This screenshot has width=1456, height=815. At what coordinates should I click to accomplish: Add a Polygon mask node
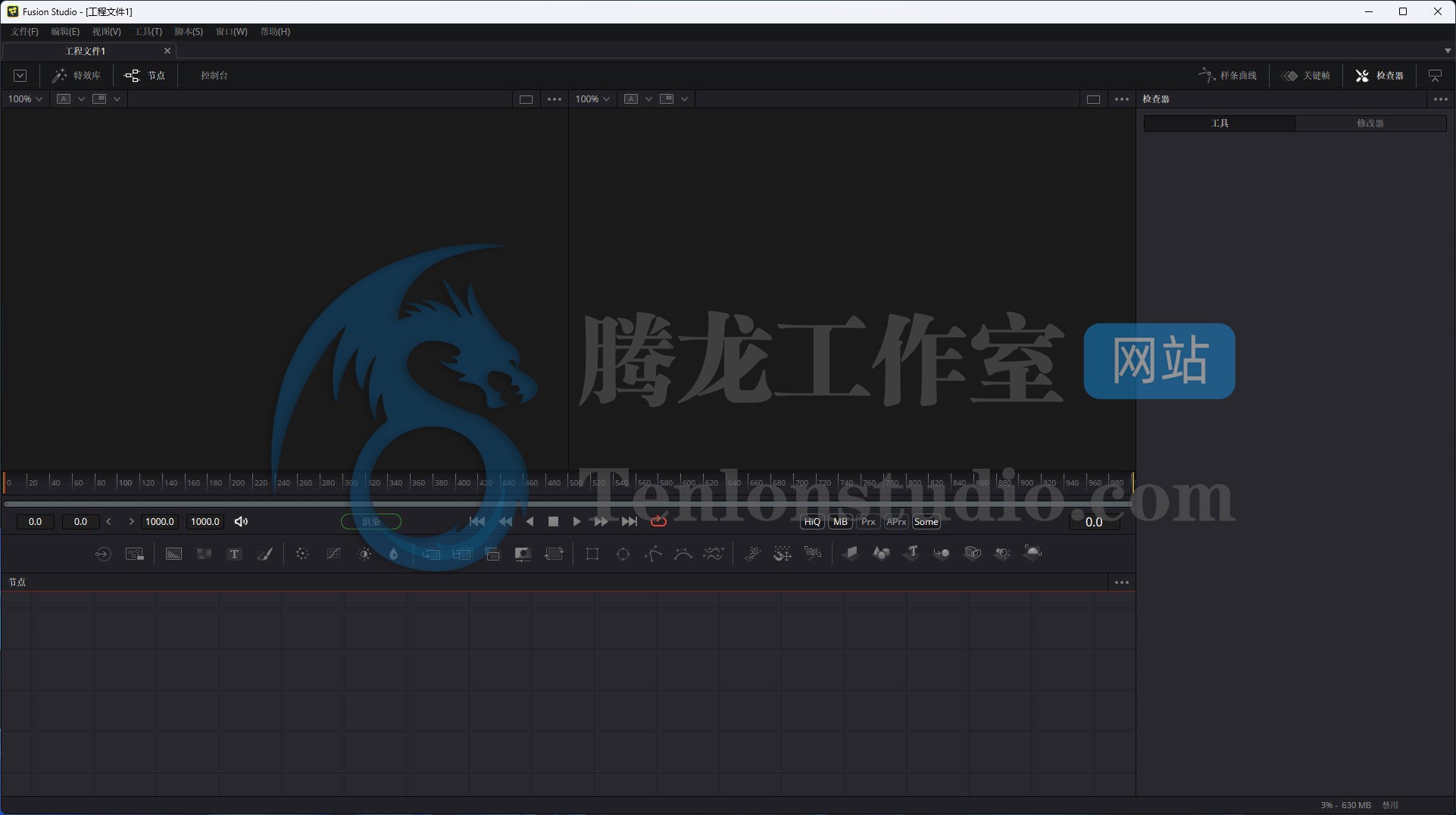point(653,554)
